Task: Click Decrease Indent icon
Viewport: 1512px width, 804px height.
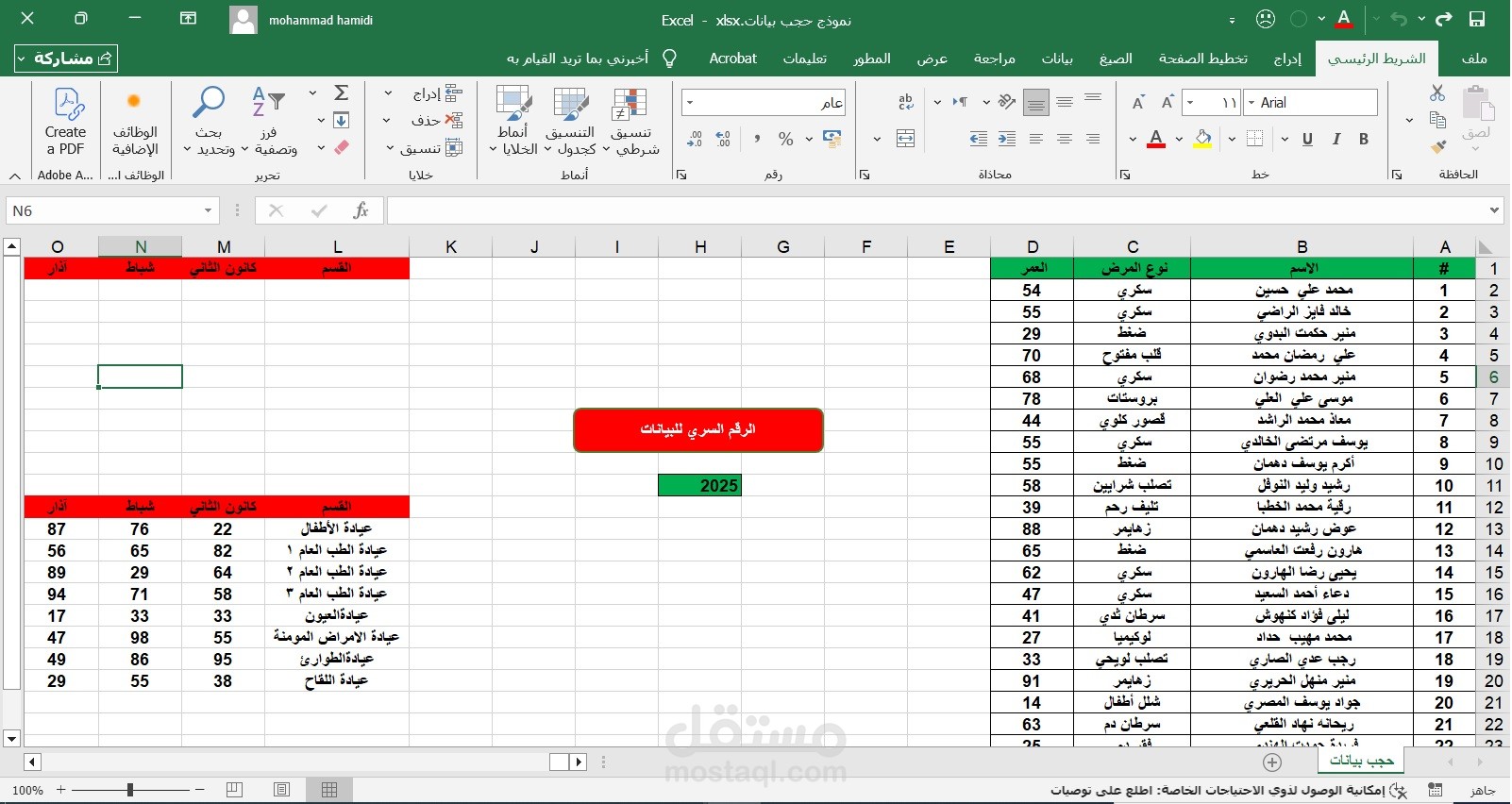Action: [x=1007, y=139]
